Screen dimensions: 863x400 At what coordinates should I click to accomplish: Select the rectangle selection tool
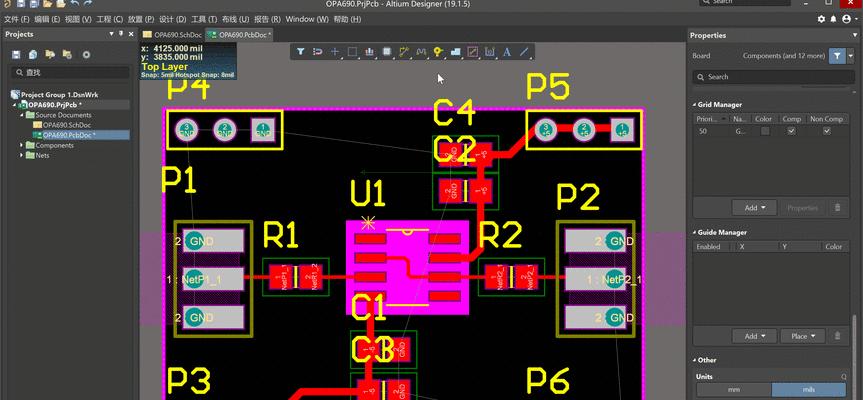click(x=352, y=52)
